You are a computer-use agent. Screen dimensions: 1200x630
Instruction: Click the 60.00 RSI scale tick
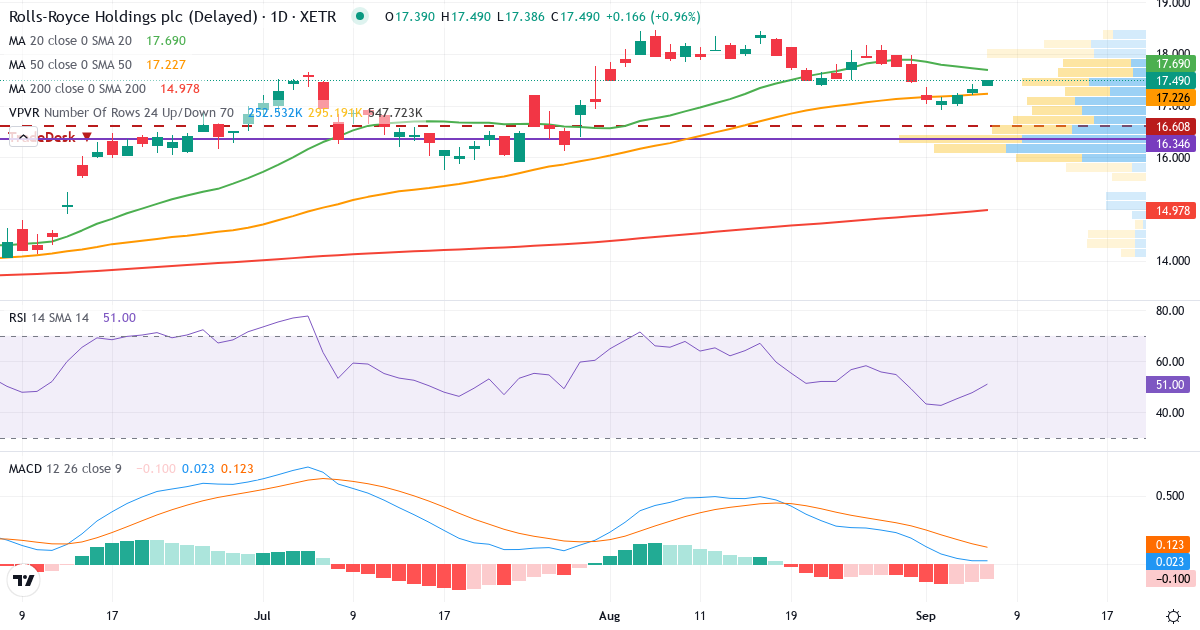[1170, 362]
